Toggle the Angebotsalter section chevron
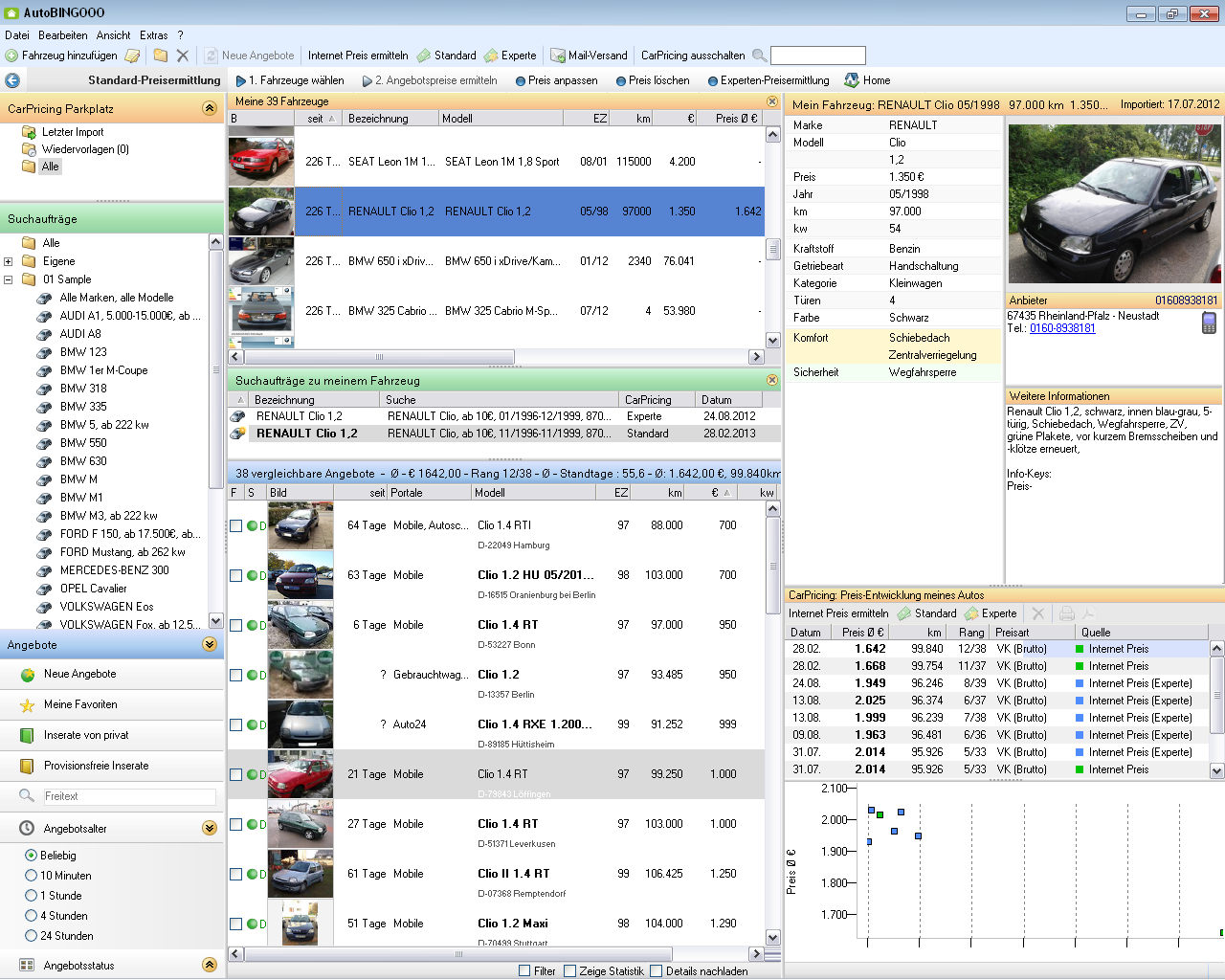 (x=210, y=828)
